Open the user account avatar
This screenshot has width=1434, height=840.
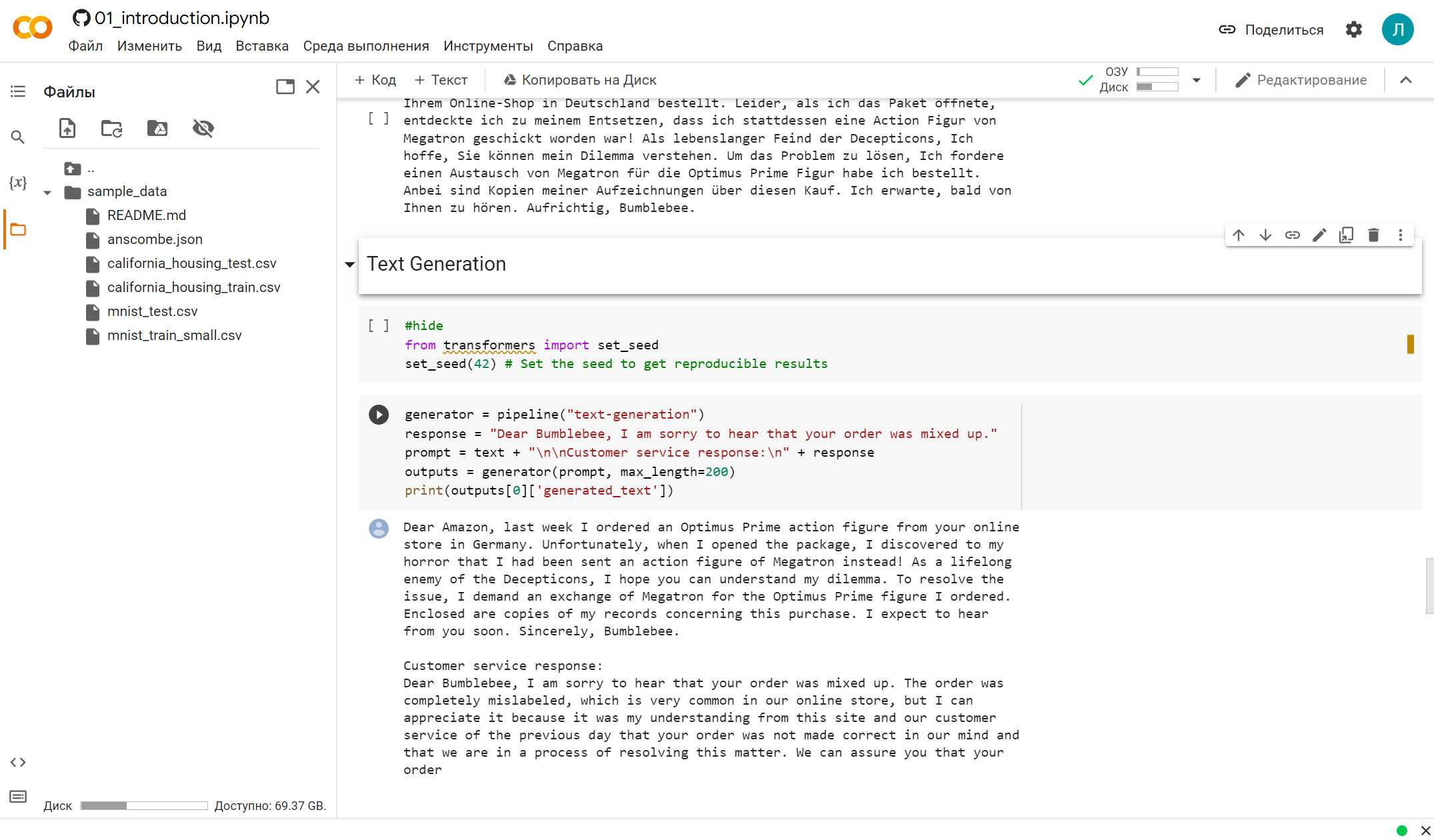pos(1398,30)
